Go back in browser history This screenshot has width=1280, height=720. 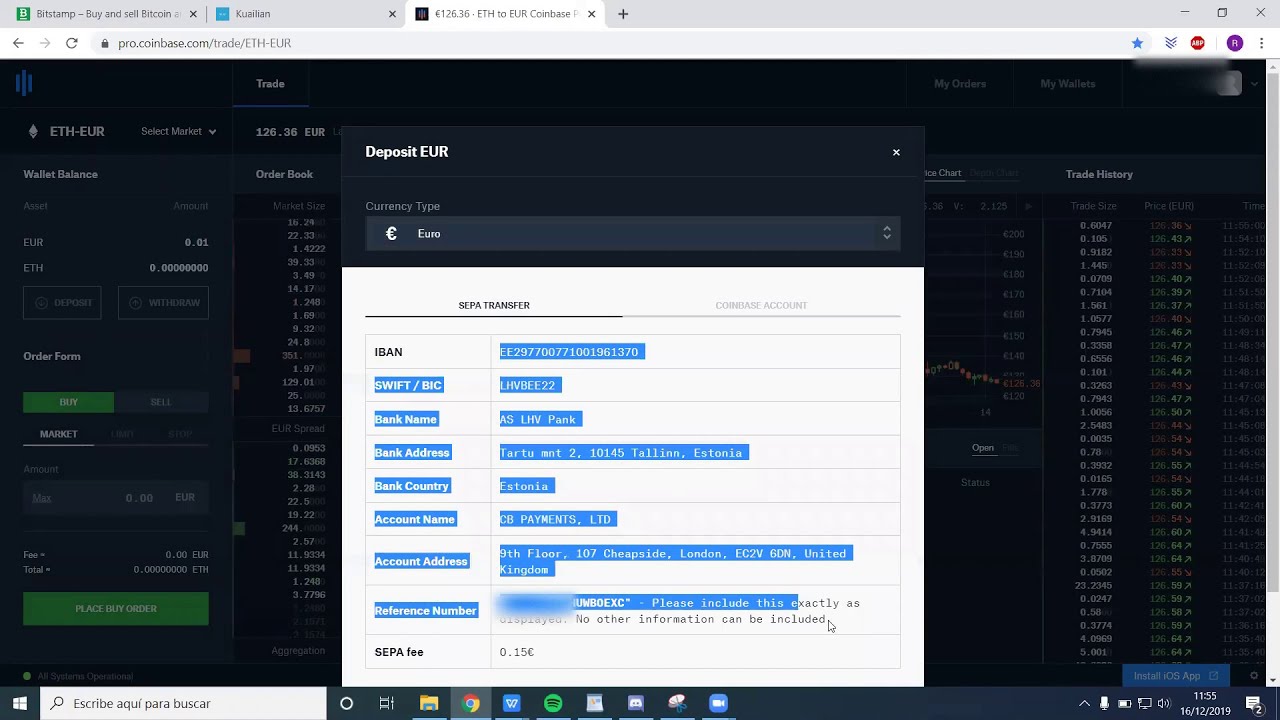click(18, 43)
